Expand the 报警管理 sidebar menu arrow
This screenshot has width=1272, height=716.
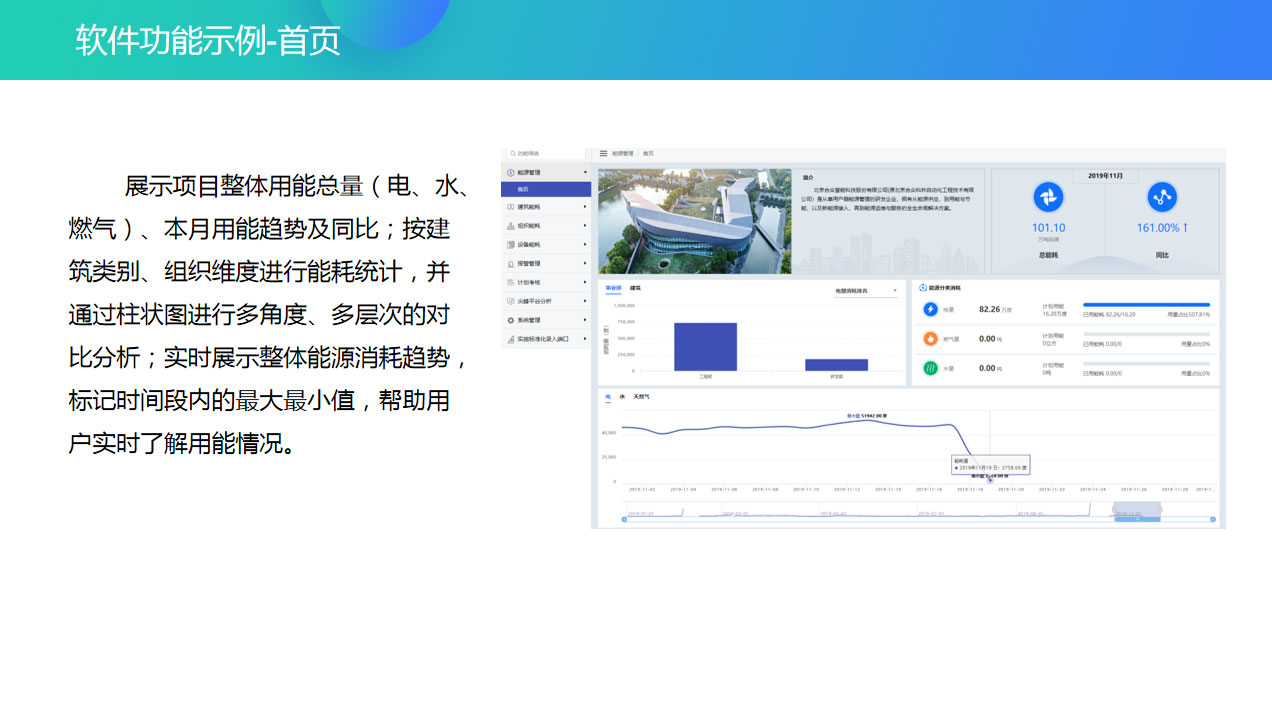585,264
